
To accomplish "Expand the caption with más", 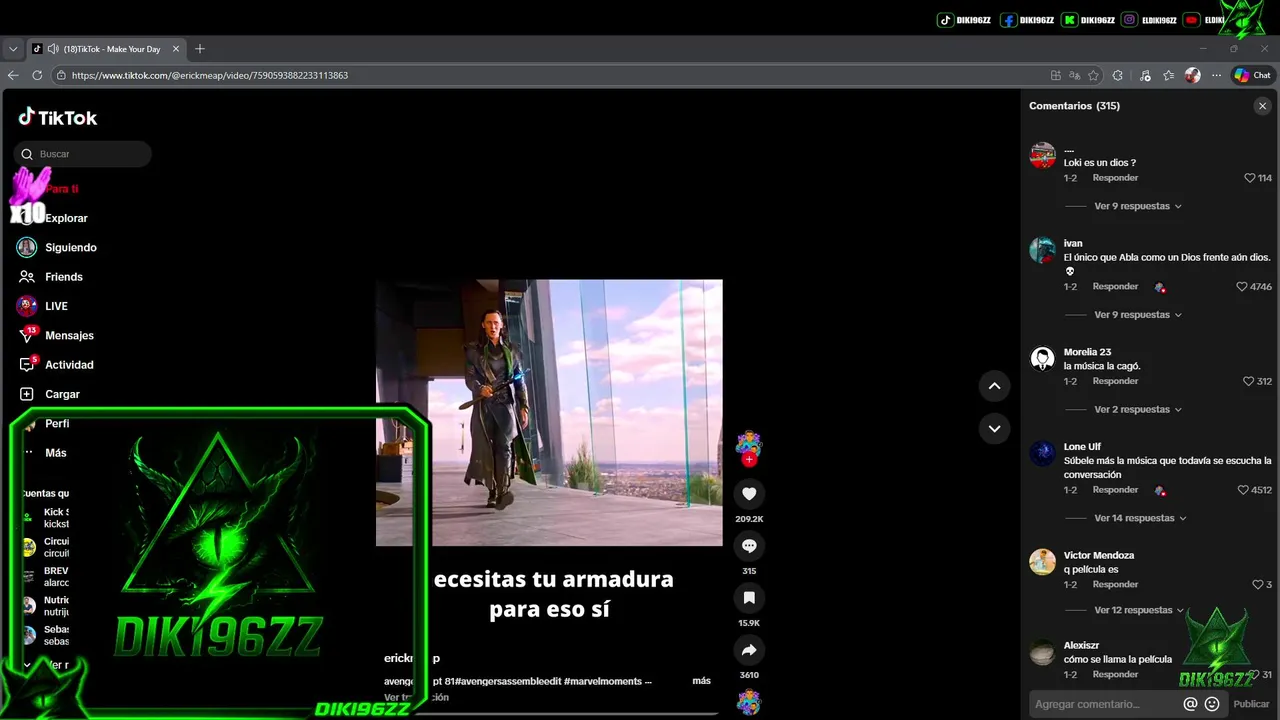I will click(x=701, y=680).
